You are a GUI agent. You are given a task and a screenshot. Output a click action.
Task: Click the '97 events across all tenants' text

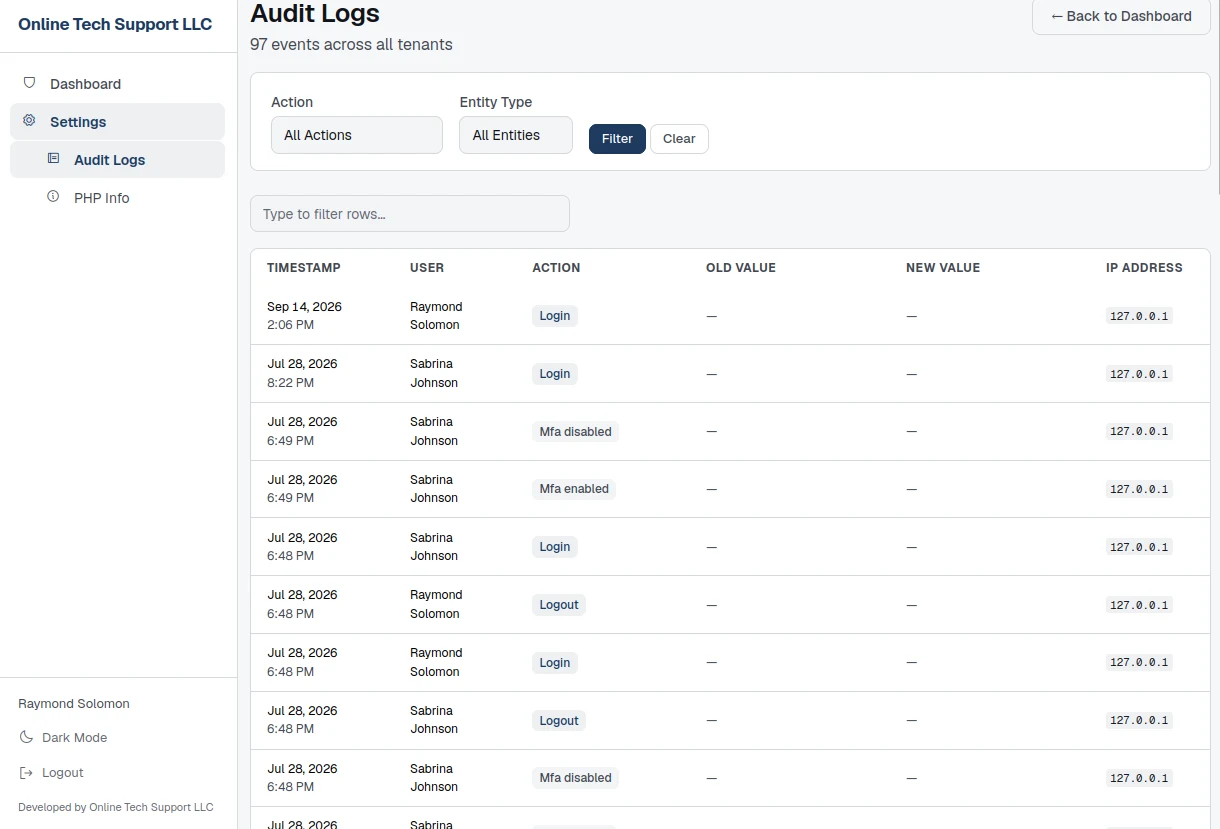click(351, 44)
